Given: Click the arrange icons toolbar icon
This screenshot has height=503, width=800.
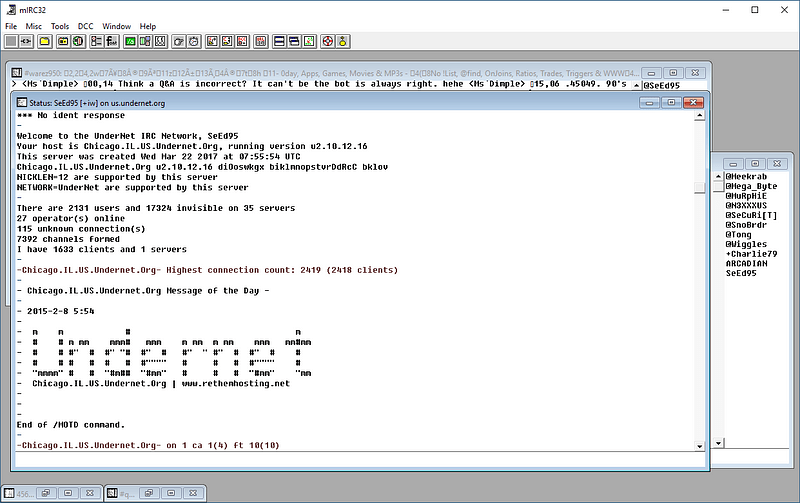Looking at the screenshot, I should 310,41.
